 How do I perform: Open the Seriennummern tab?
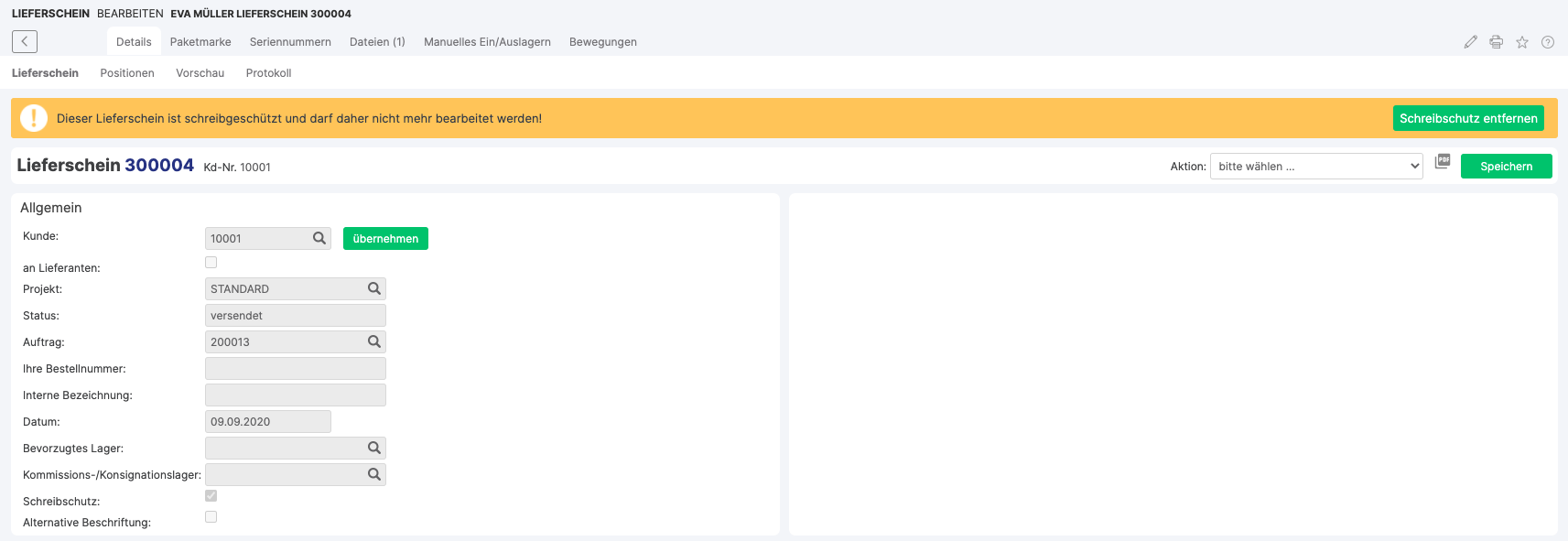click(x=290, y=42)
